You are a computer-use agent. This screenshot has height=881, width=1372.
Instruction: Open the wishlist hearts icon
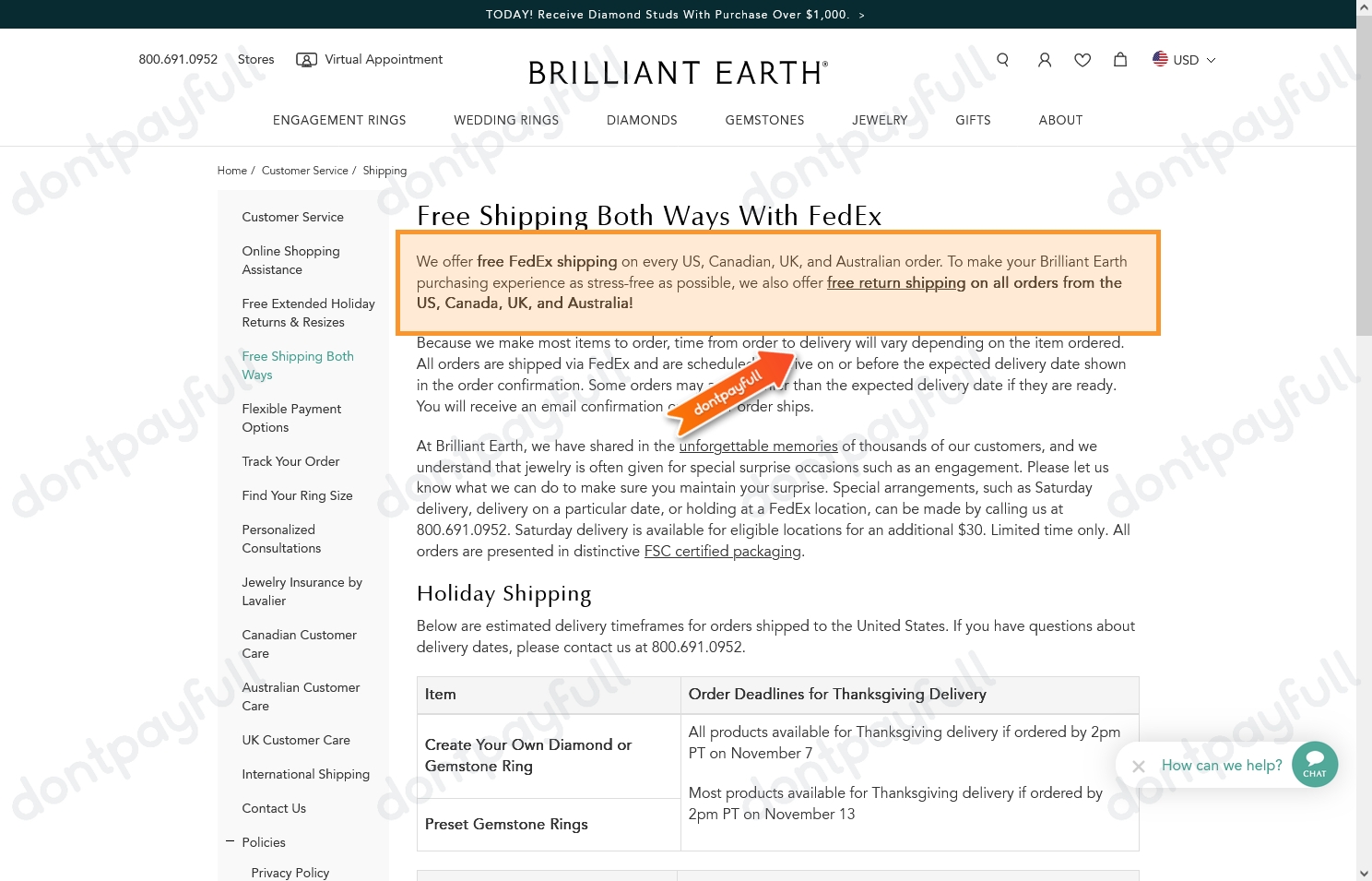tap(1082, 59)
